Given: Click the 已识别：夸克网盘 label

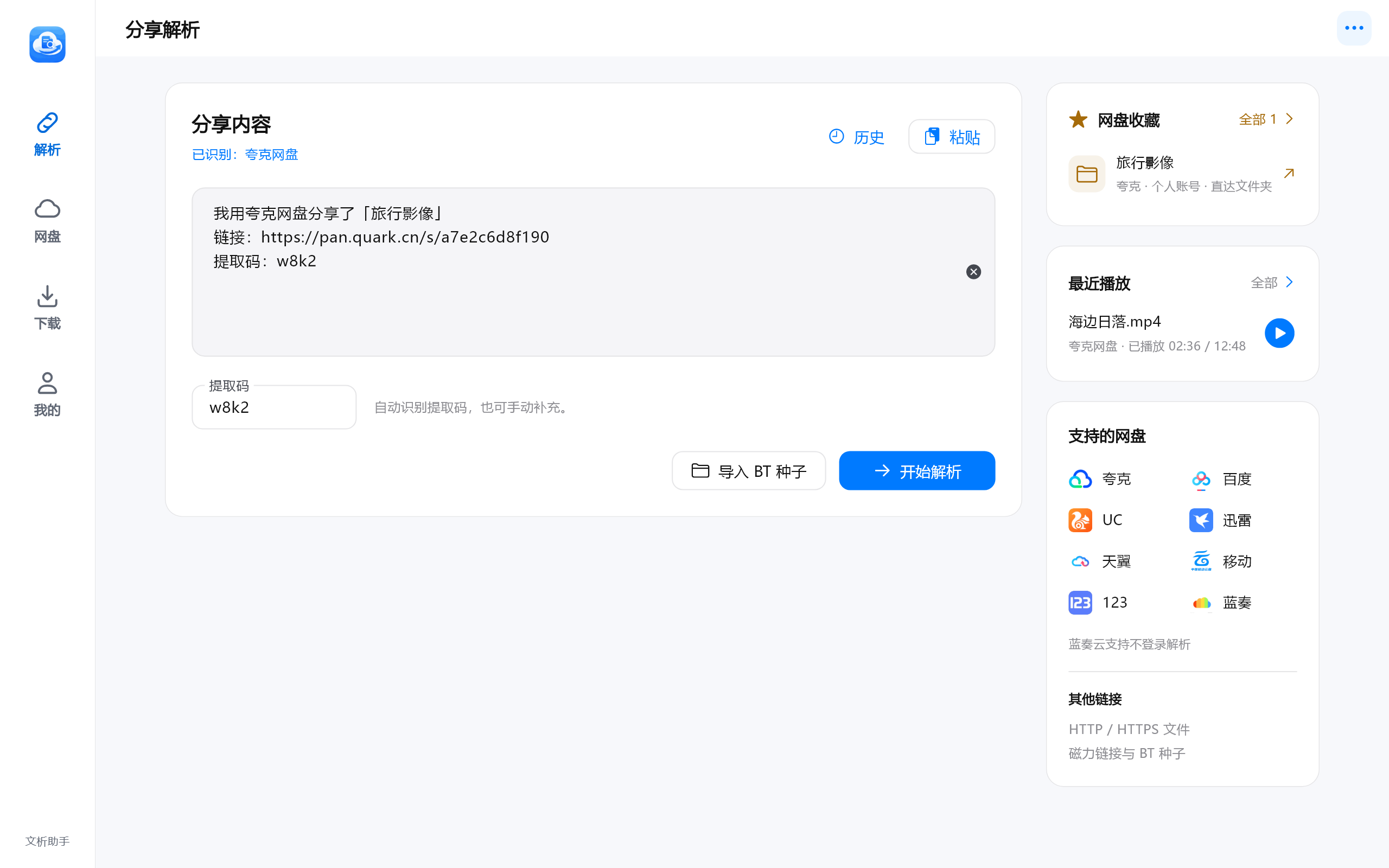Looking at the screenshot, I should point(245,155).
